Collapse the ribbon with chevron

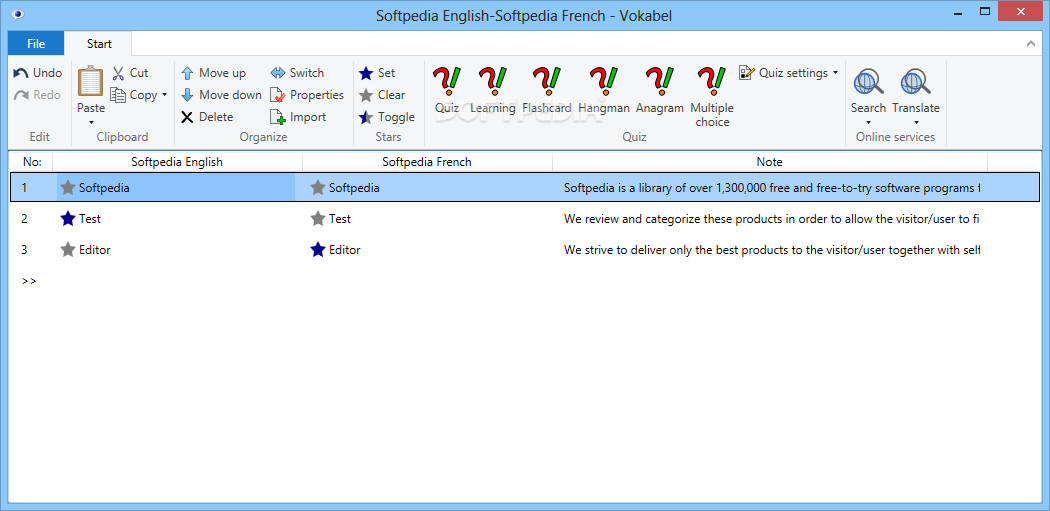[1031, 44]
